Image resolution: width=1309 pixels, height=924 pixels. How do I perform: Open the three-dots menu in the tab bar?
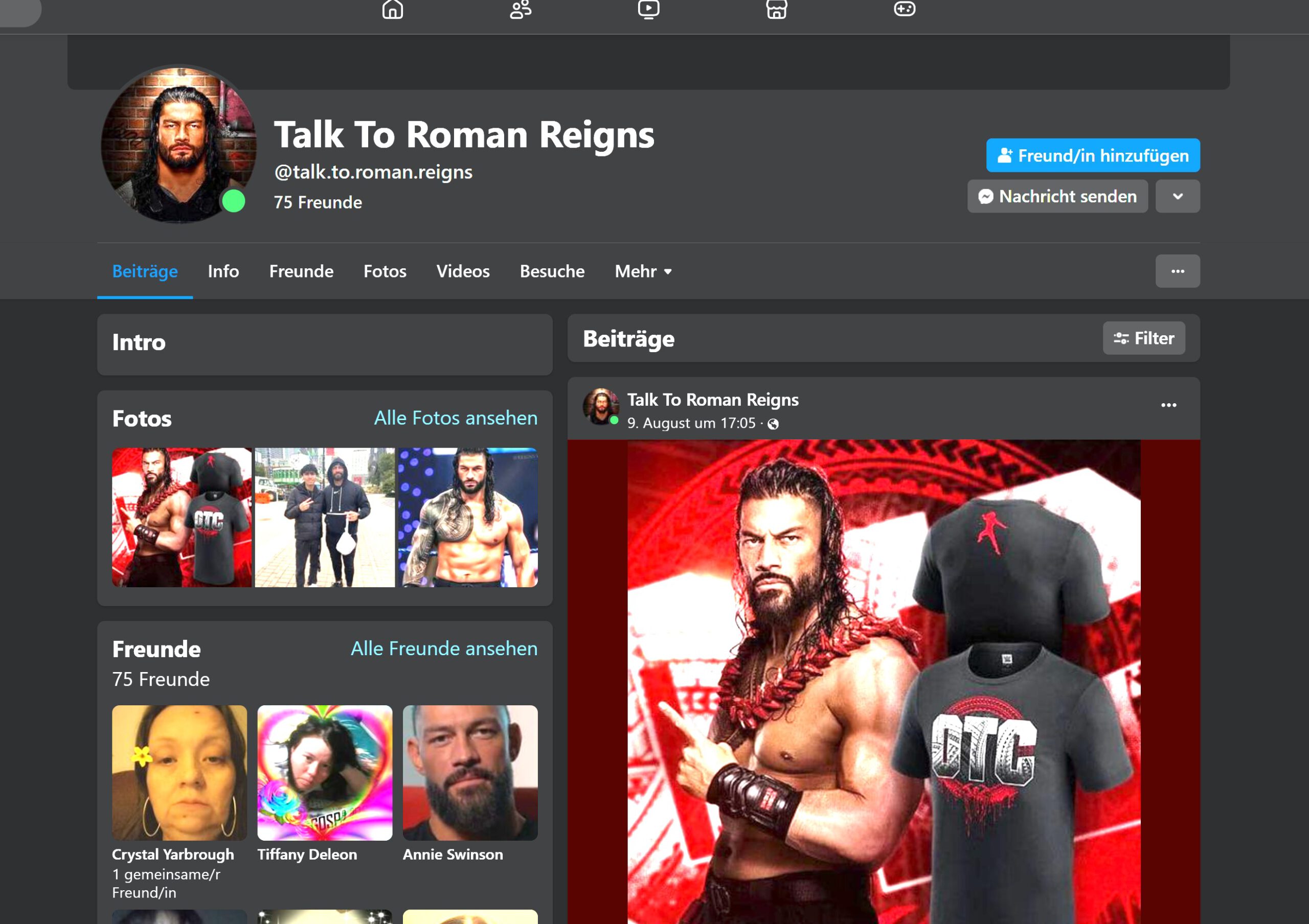[1177, 271]
